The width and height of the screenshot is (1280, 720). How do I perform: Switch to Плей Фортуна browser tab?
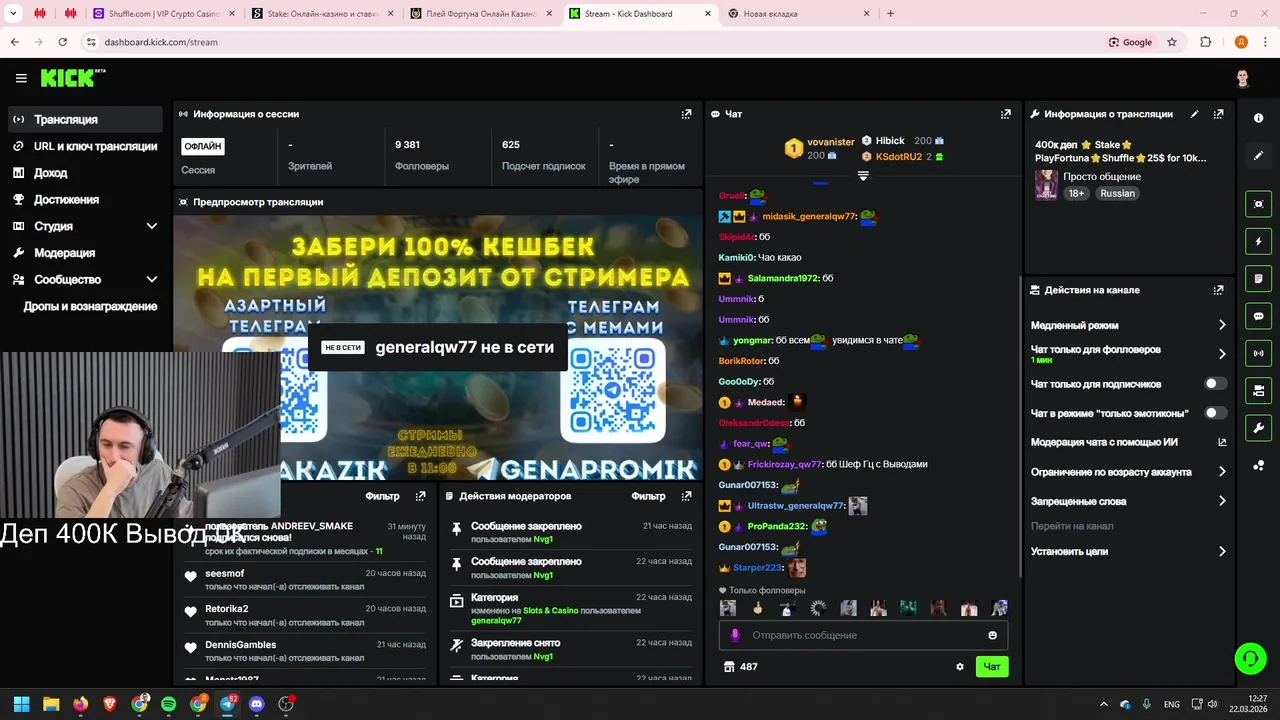(481, 14)
